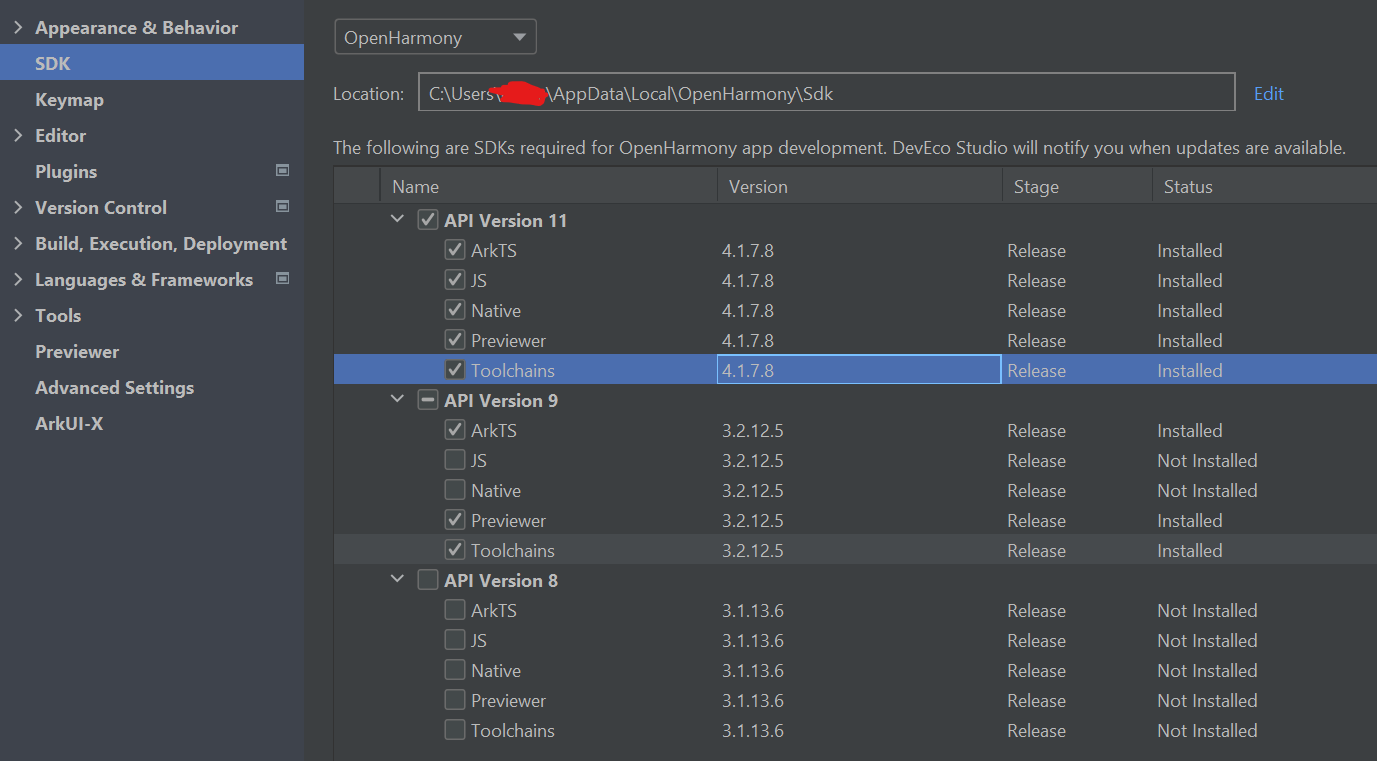Toggle the API Version 8 checkbox

427,580
